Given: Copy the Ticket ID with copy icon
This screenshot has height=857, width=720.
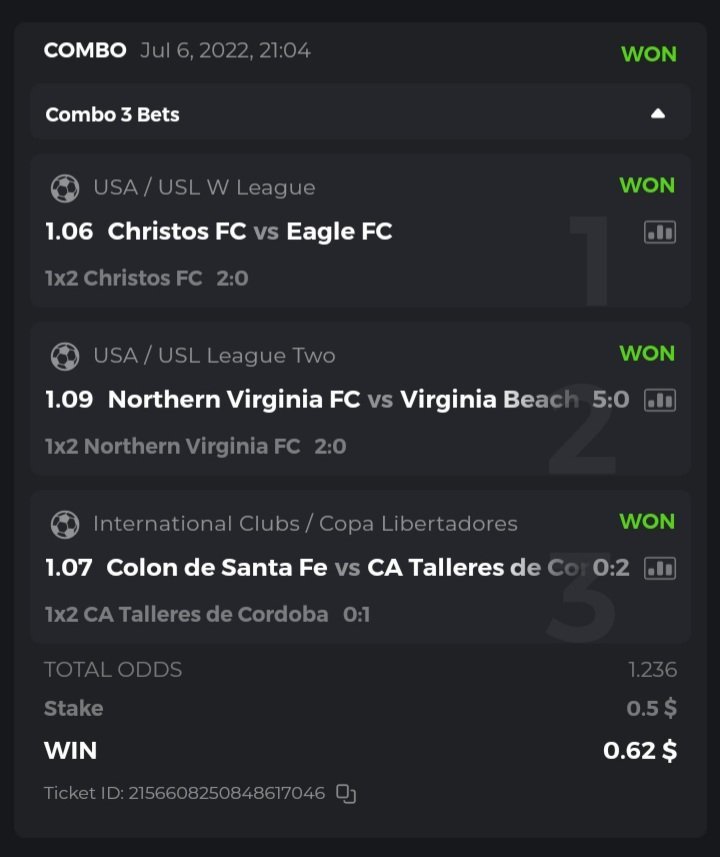Looking at the screenshot, I should (346, 793).
